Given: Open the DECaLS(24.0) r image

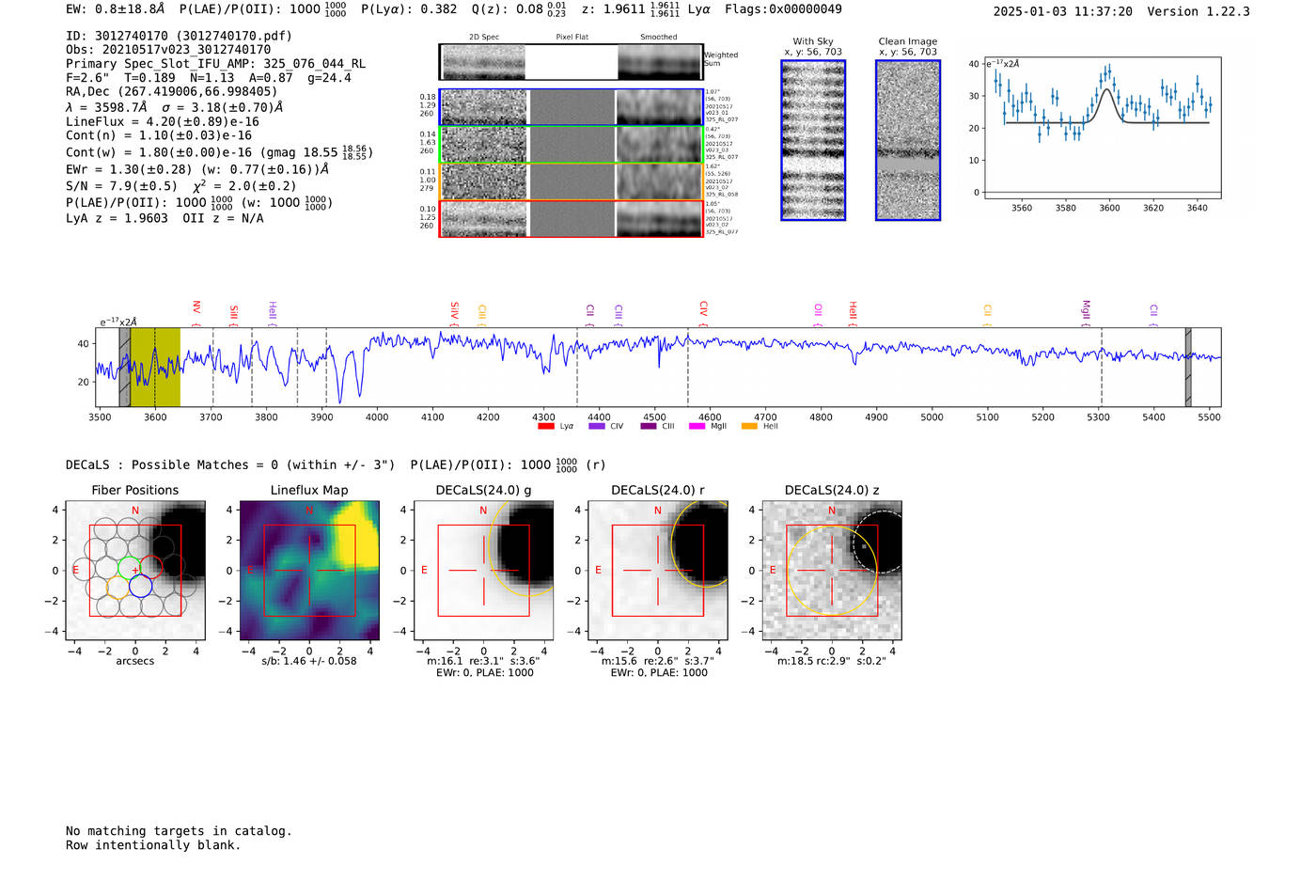Looking at the screenshot, I should (658, 571).
